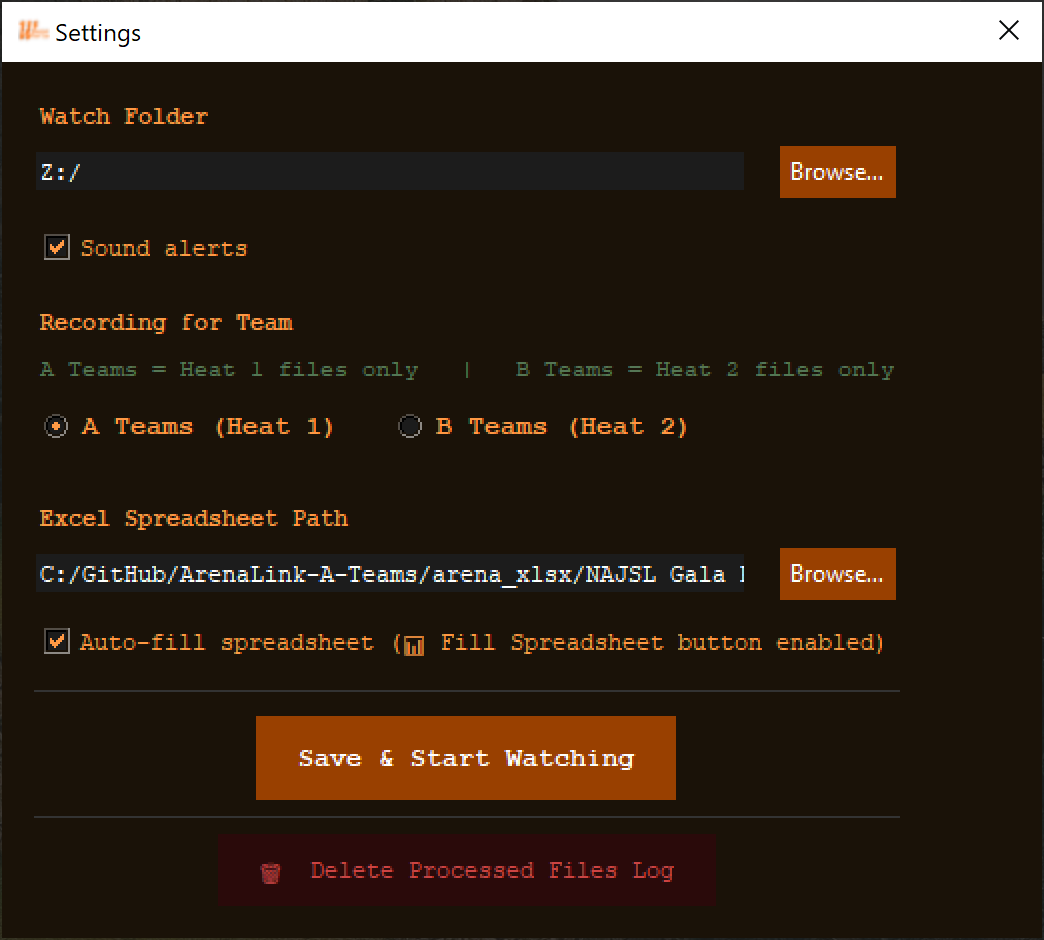Click Delete Processed Files Log button
This screenshot has width=1044, height=940.
pos(467,870)
